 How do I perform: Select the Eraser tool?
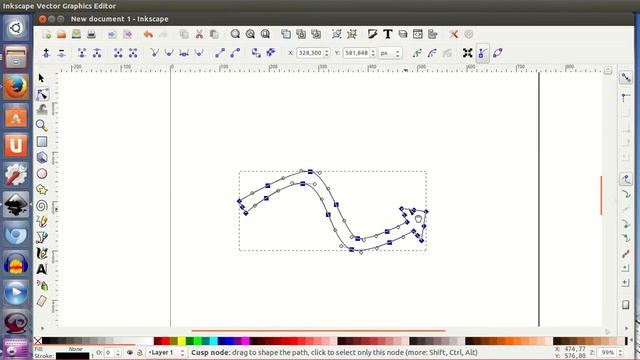[x=42, y=301]
